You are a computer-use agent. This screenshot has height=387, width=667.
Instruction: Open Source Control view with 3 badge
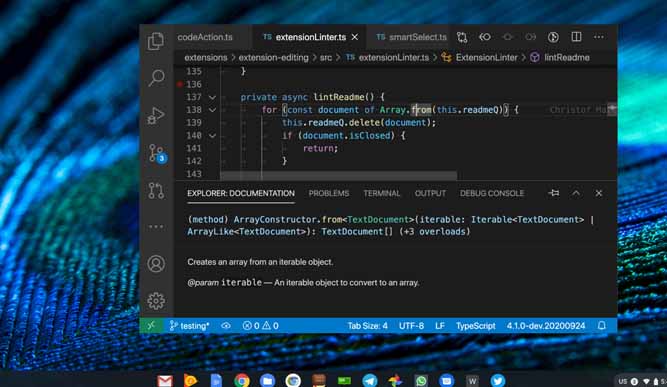point(157,154)
